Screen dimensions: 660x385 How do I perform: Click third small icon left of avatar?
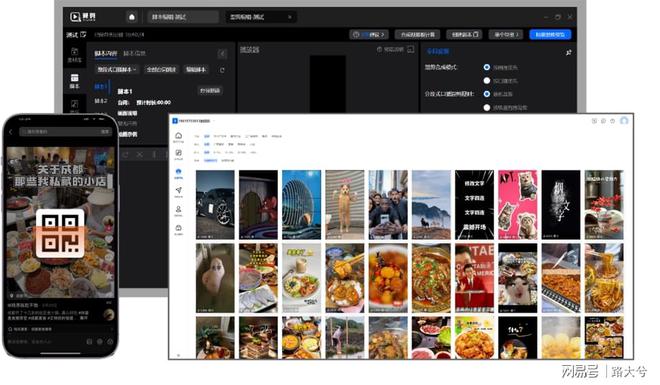point(612,121)
